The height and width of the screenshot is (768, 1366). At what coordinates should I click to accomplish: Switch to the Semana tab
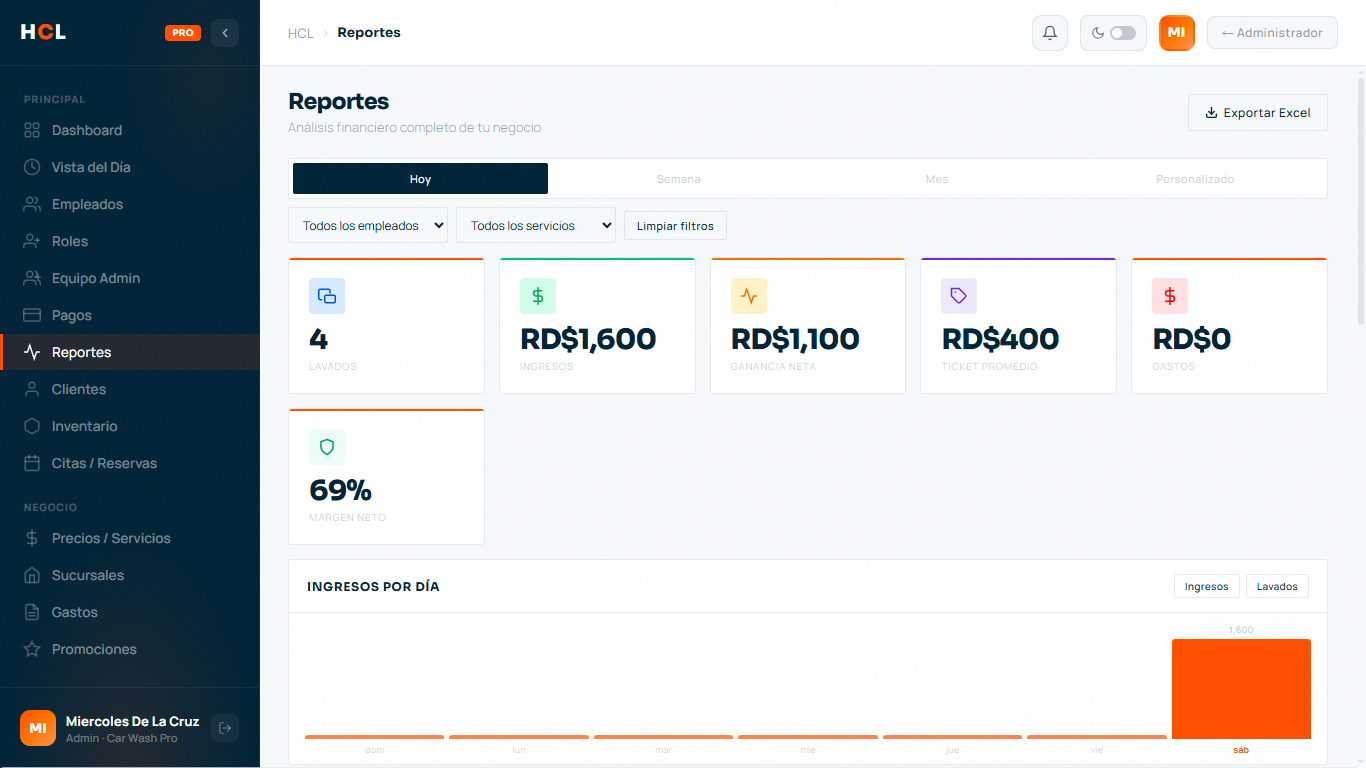click(679, 179)
